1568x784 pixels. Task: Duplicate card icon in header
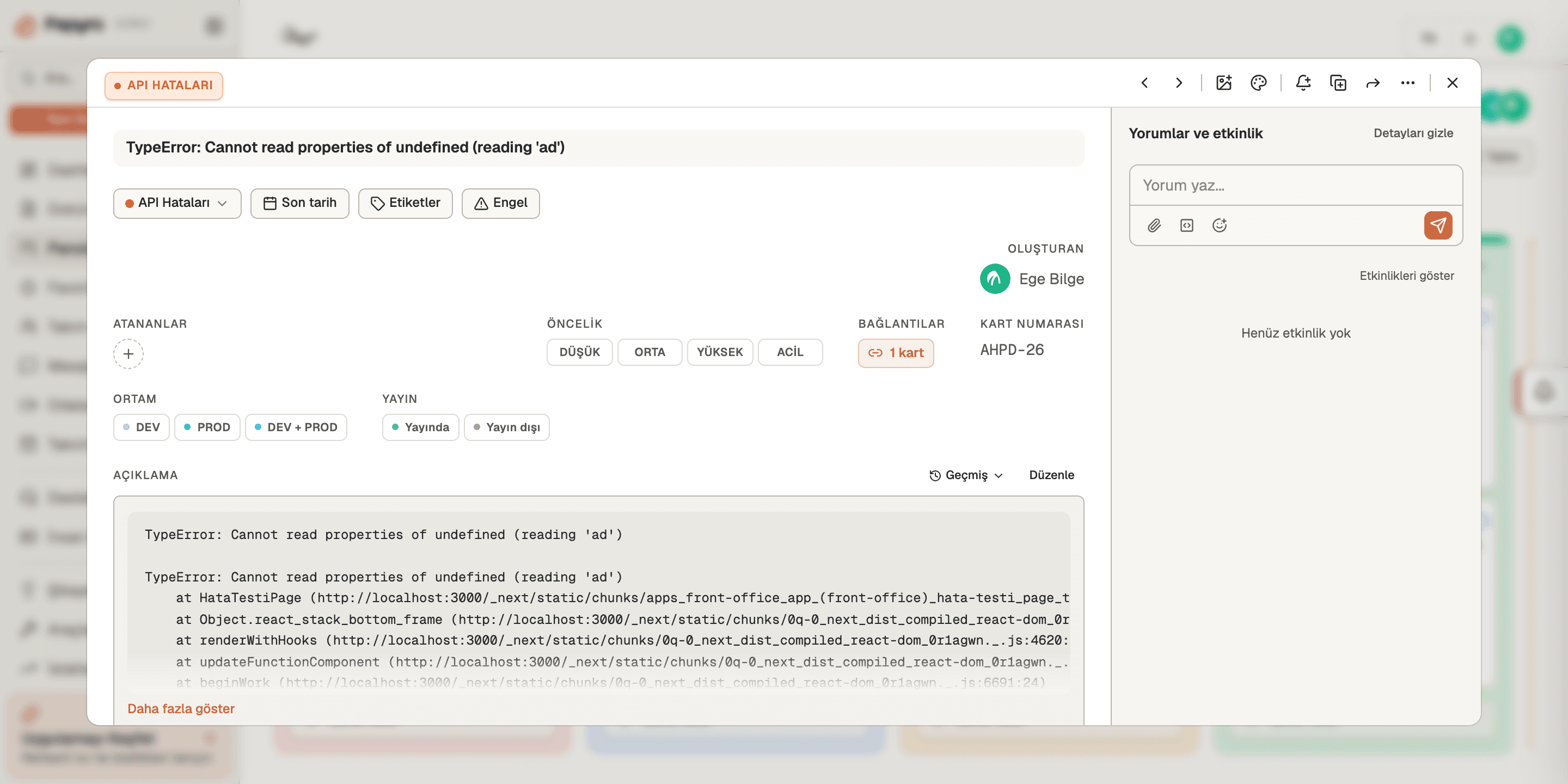click(1338, 83)
